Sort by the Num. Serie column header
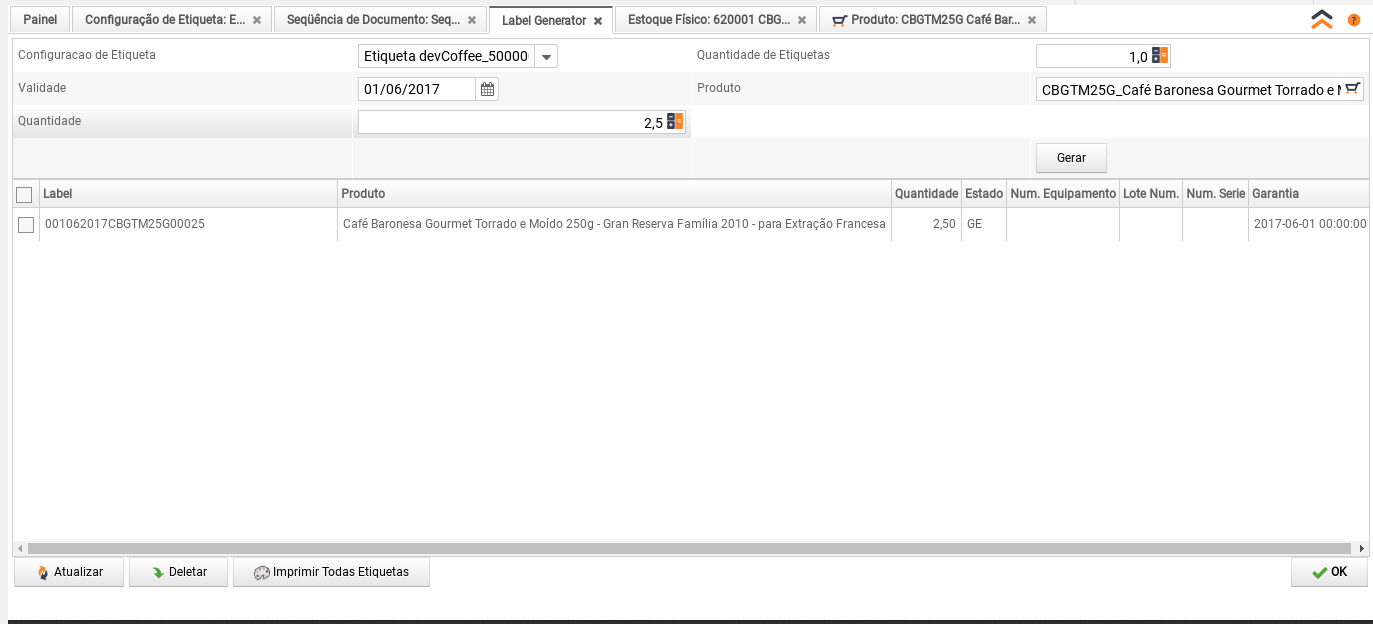 [x=1215, y=194]
